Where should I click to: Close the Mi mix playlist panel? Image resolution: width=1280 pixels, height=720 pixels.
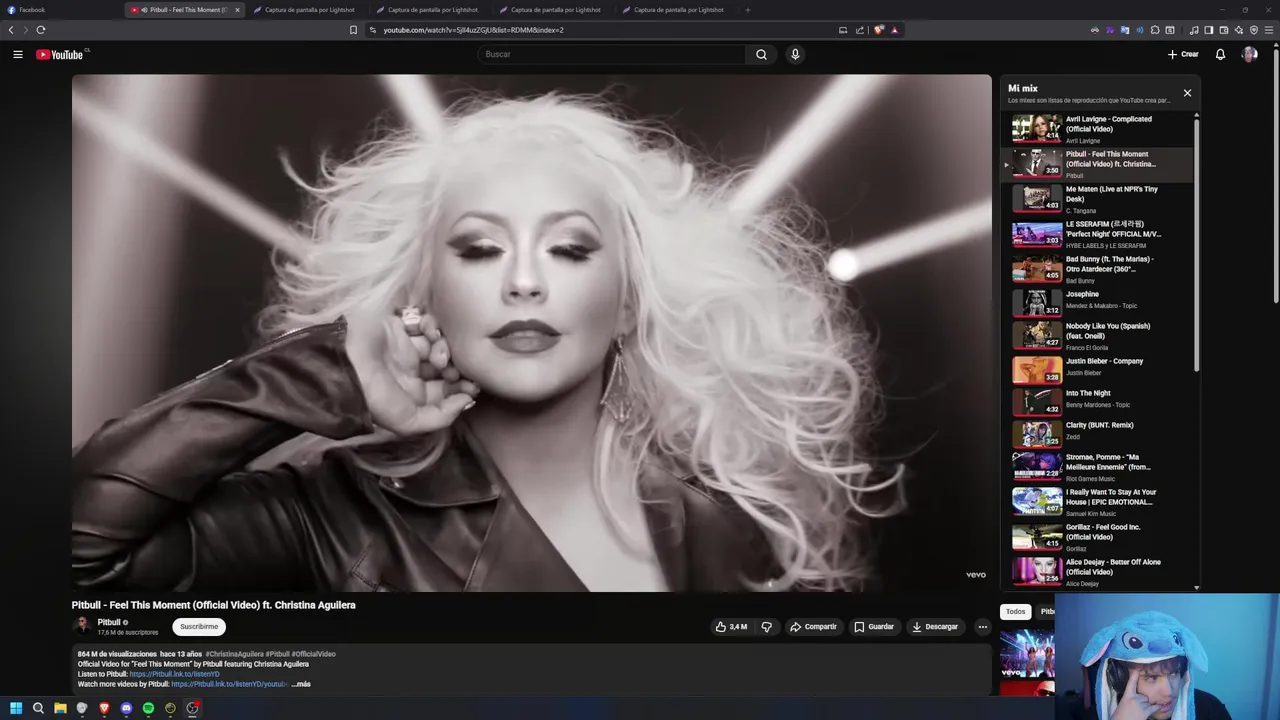[x=1187, y=93]
